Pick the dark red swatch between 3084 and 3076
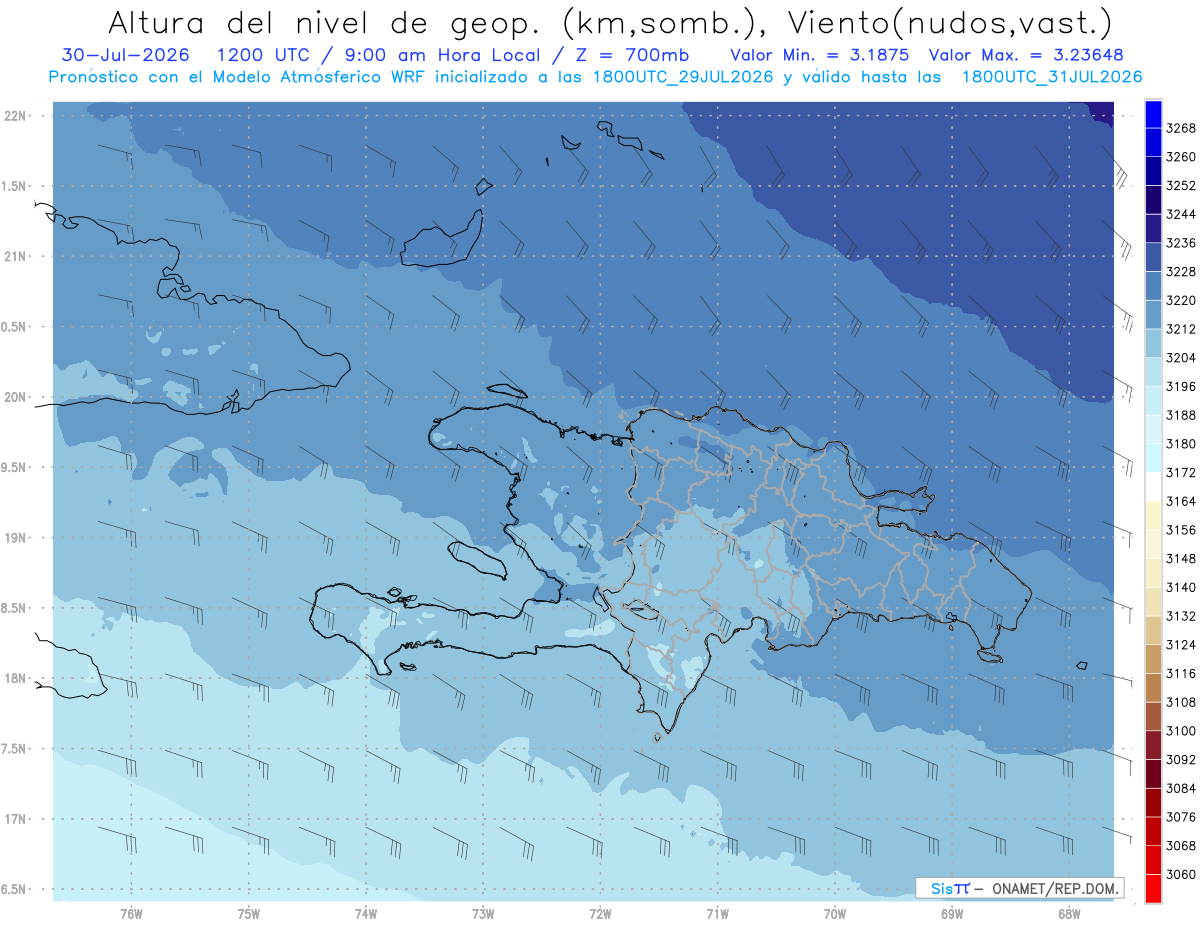 click(x=1152, y=802)
